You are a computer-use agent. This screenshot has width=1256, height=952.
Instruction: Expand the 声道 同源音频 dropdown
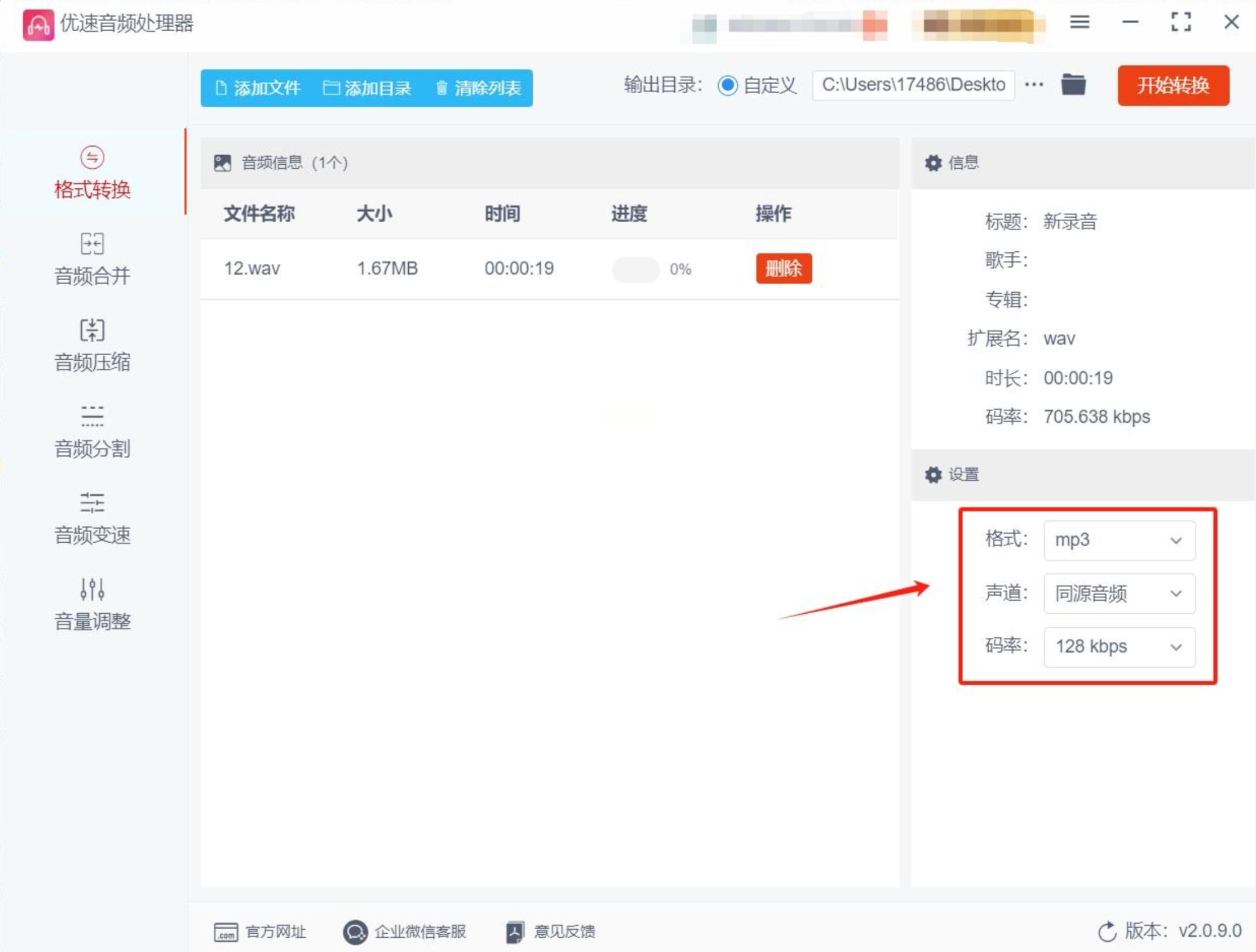click(1119, 593)
